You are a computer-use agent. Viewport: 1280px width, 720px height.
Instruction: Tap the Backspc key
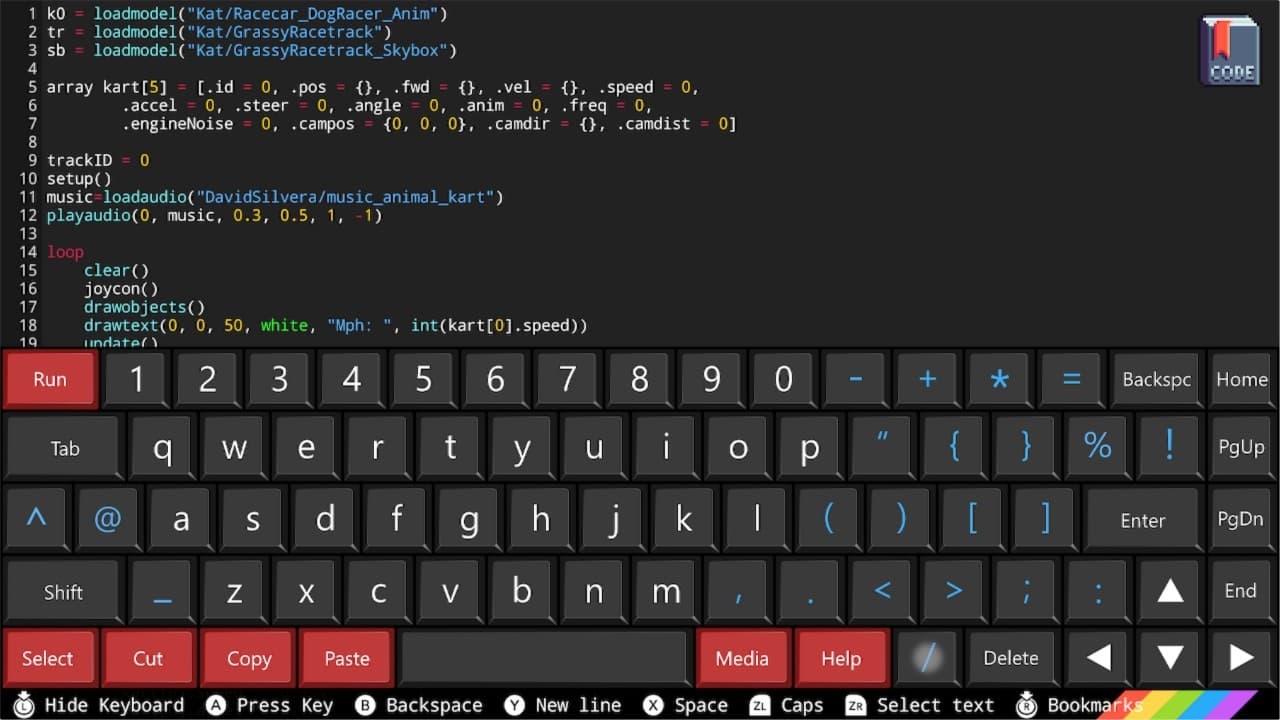point(1156,379)
